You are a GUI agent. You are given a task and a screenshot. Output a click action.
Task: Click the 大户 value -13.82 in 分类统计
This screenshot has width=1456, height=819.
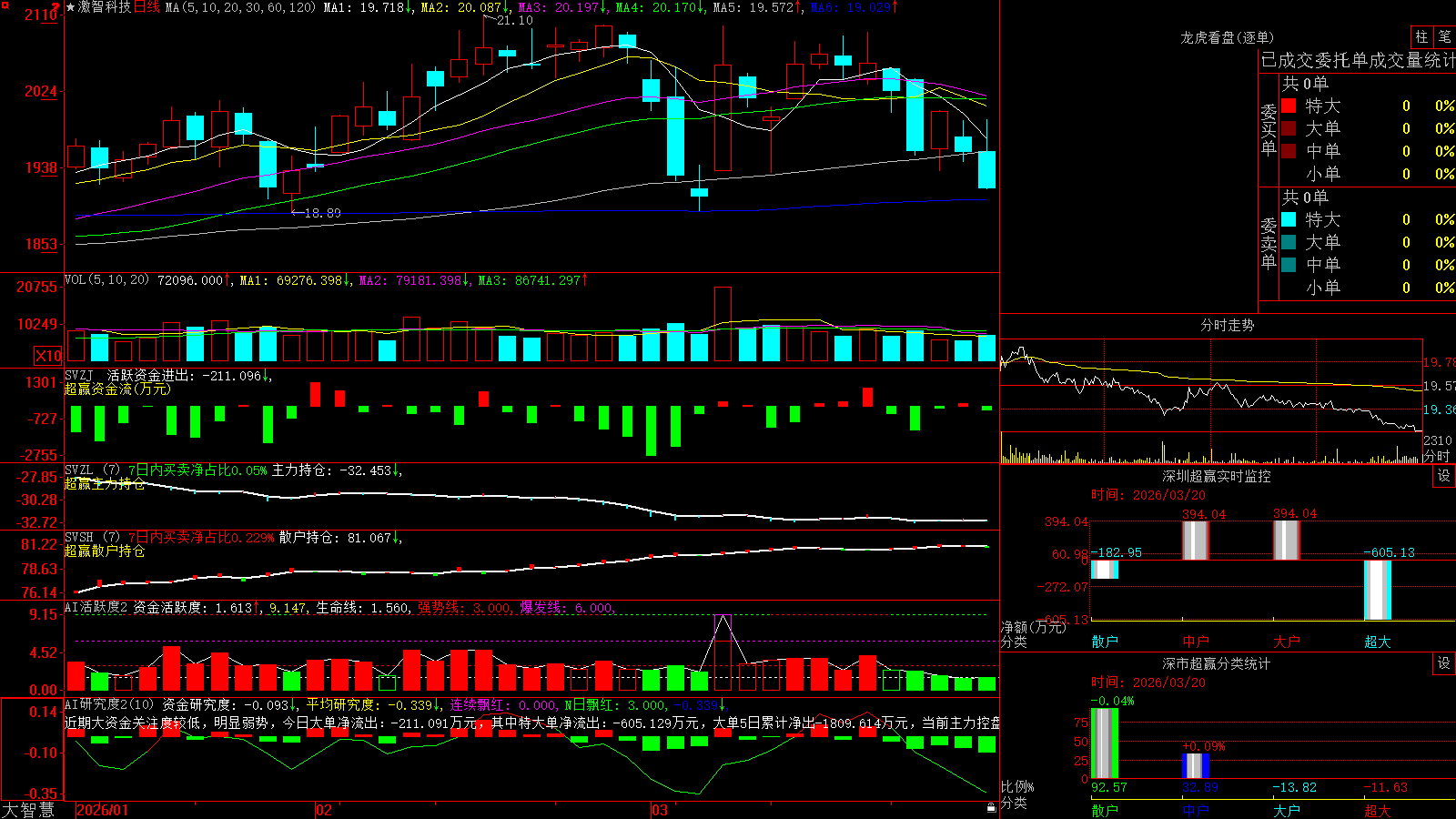pos(1294,787)
